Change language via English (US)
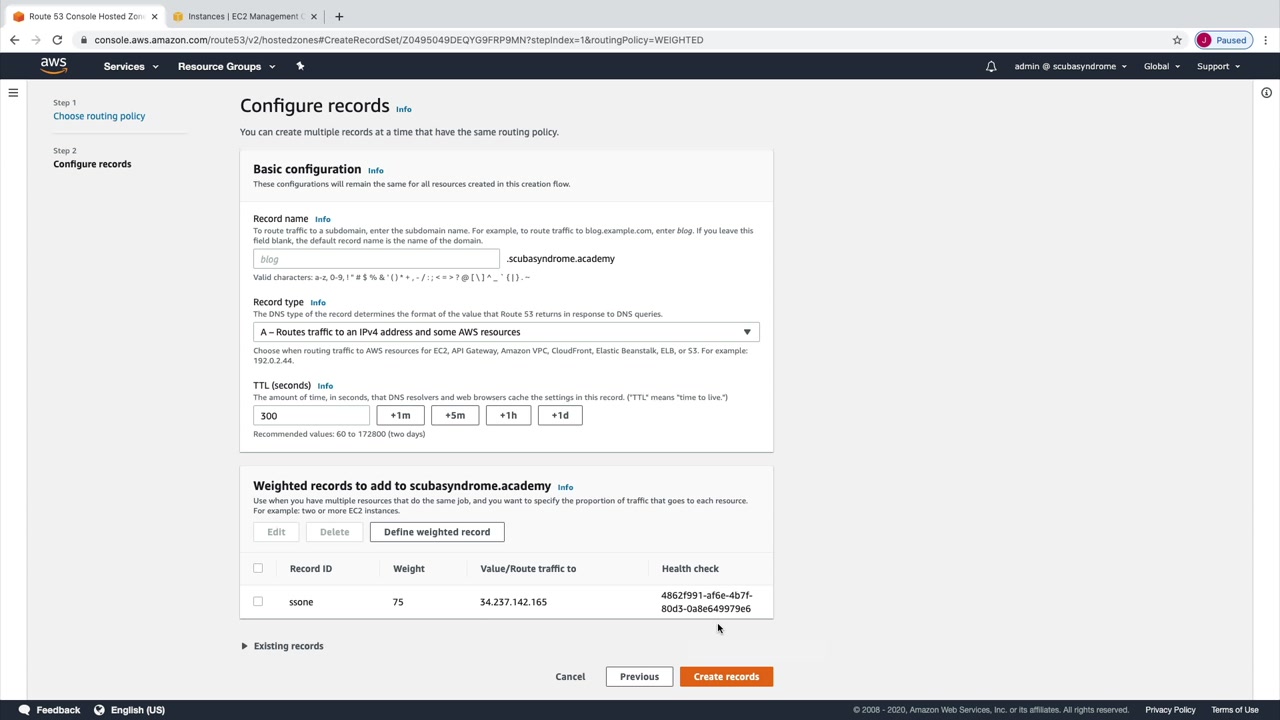Screen dimensions: 1280x720 click(137, 710)
